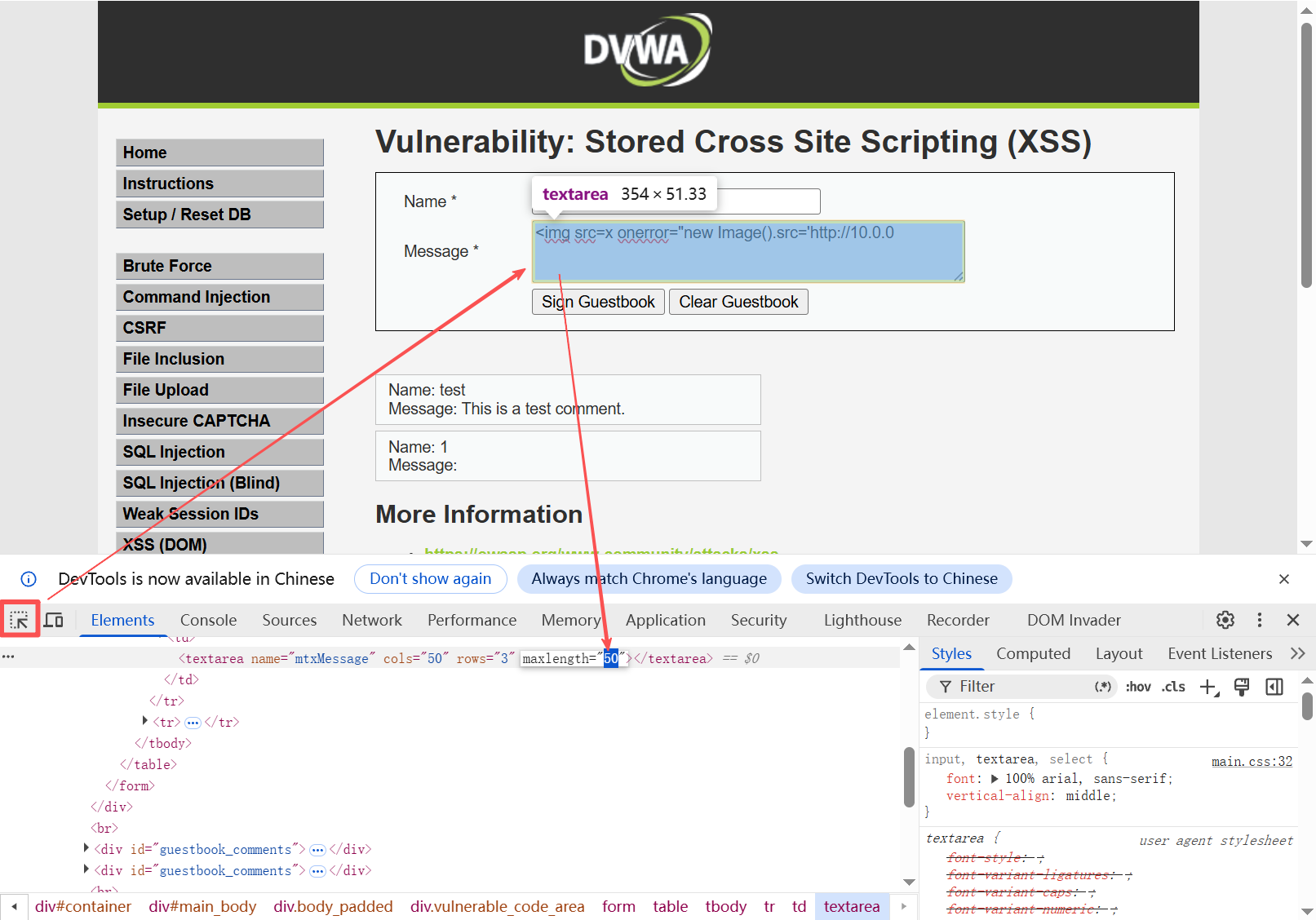The height and width of the screenshot is (920, 1316).
Task: Expand the font shorthand property triangle
Action: coord(995,779)
